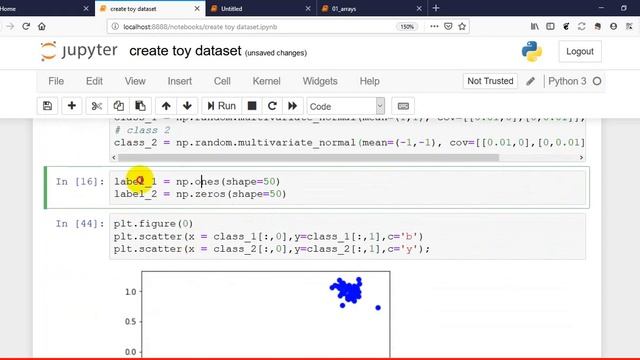Click the plt.figure(0) code line

click(153, 224)
